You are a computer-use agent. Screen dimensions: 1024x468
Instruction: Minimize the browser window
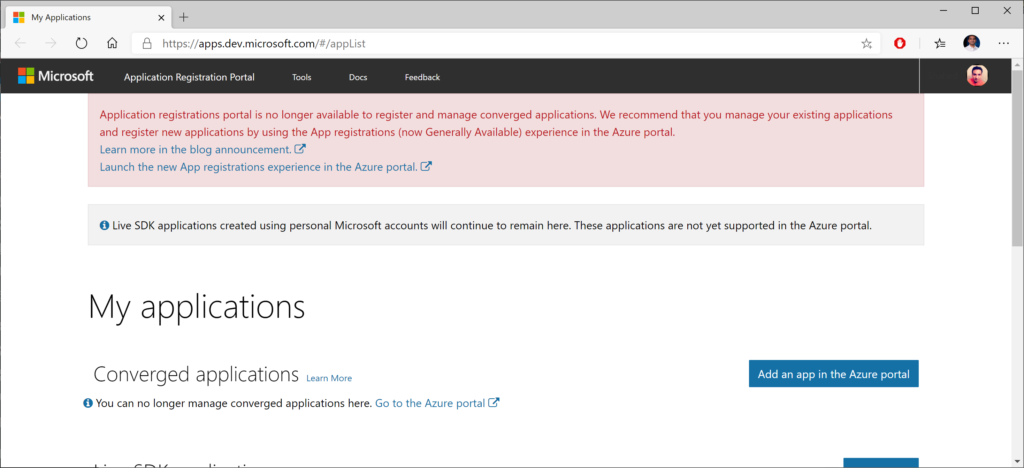click(x=945, y=10)
